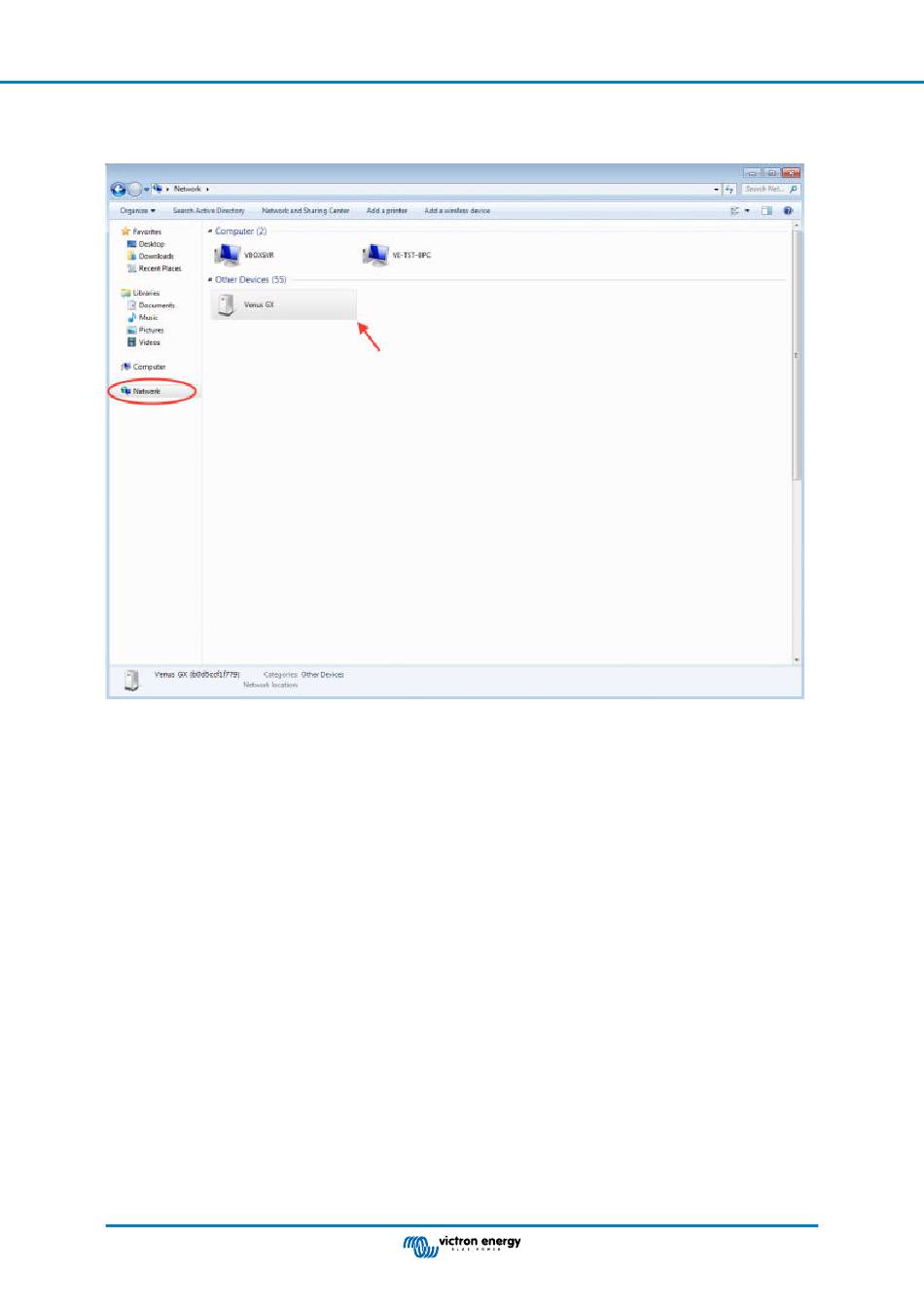Click the Venus GX device icon

pyautogui.click(x=227, y=305)
